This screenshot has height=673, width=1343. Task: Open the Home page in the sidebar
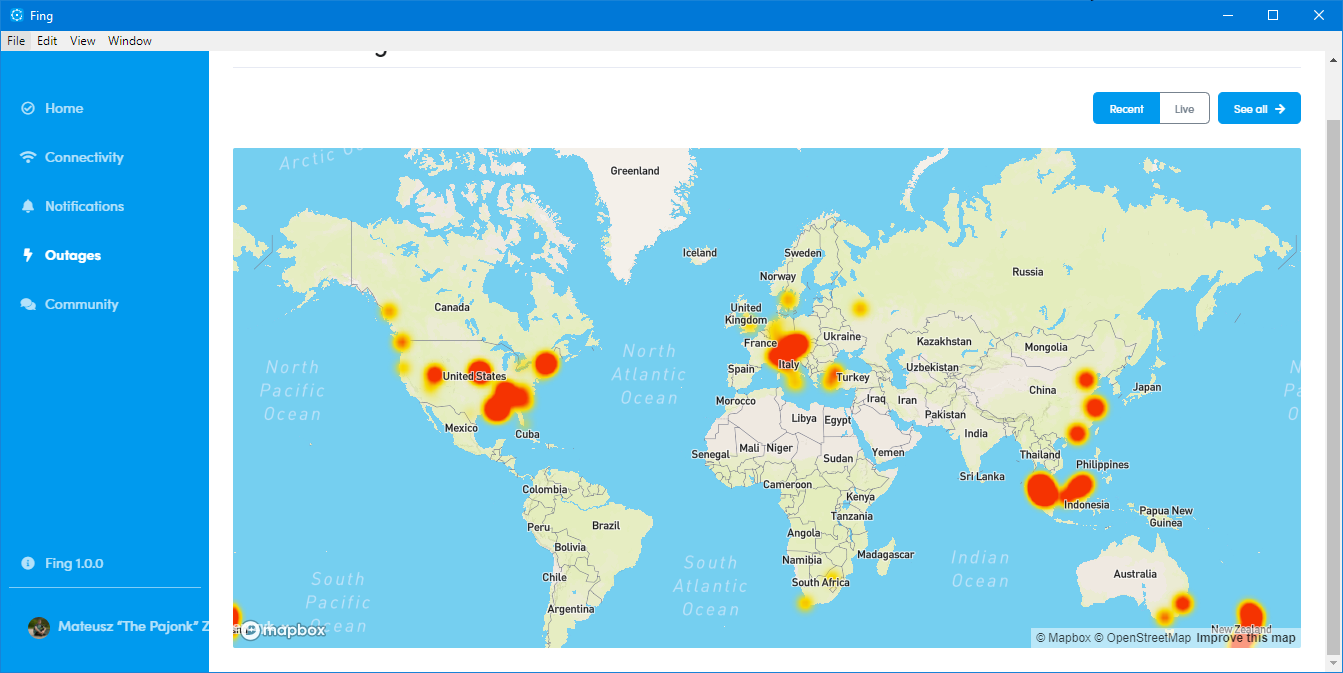[64, 108]
